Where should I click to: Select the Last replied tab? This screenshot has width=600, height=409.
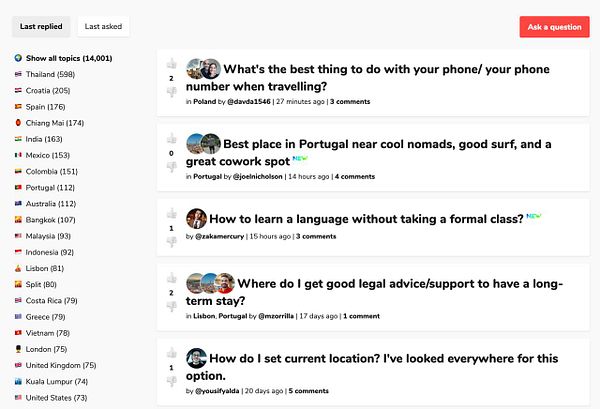41,26
